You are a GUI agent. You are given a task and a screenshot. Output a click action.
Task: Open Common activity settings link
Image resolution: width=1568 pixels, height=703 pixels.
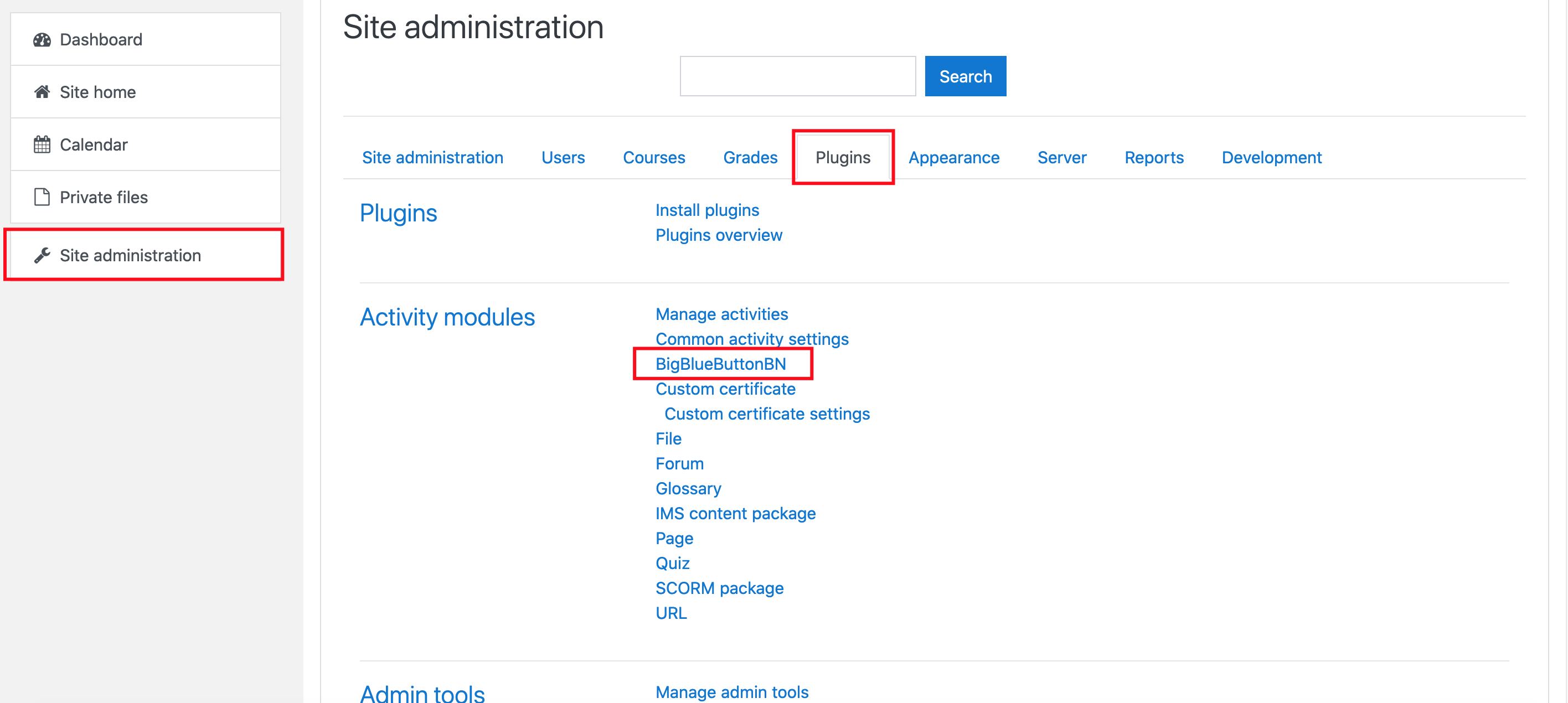752,339
